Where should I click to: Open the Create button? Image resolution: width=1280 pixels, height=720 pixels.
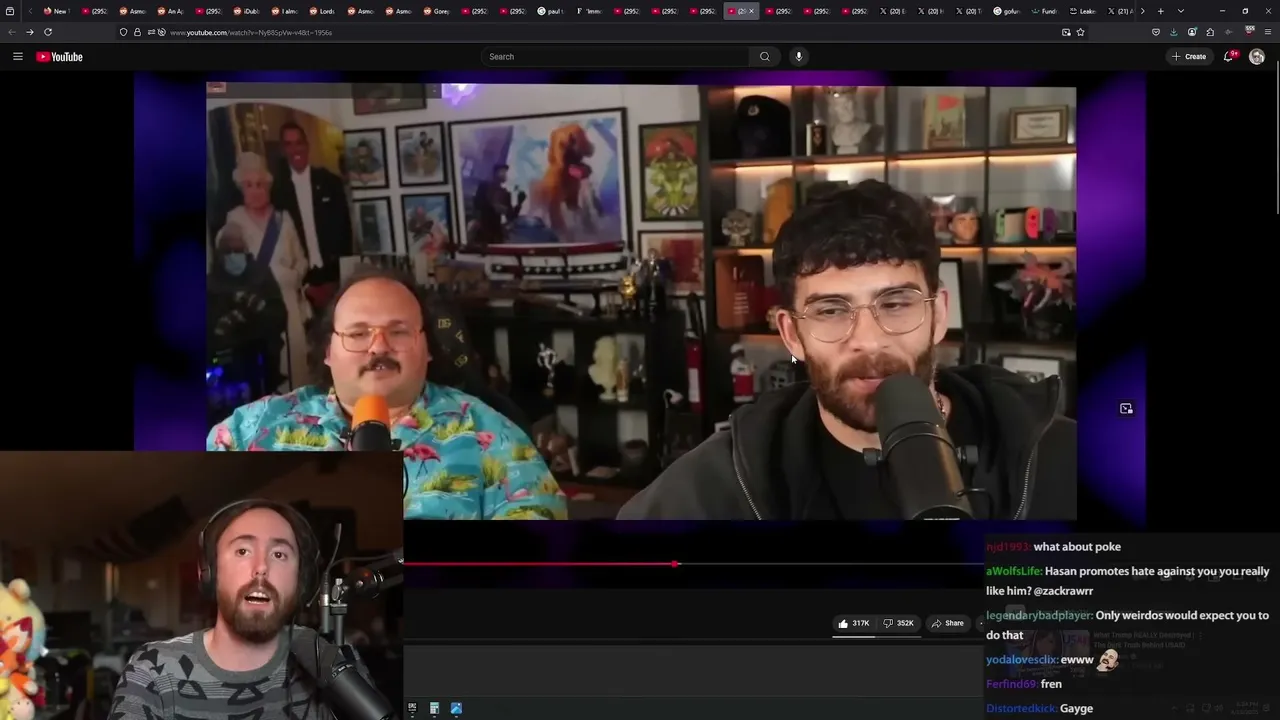(1189, 57)
